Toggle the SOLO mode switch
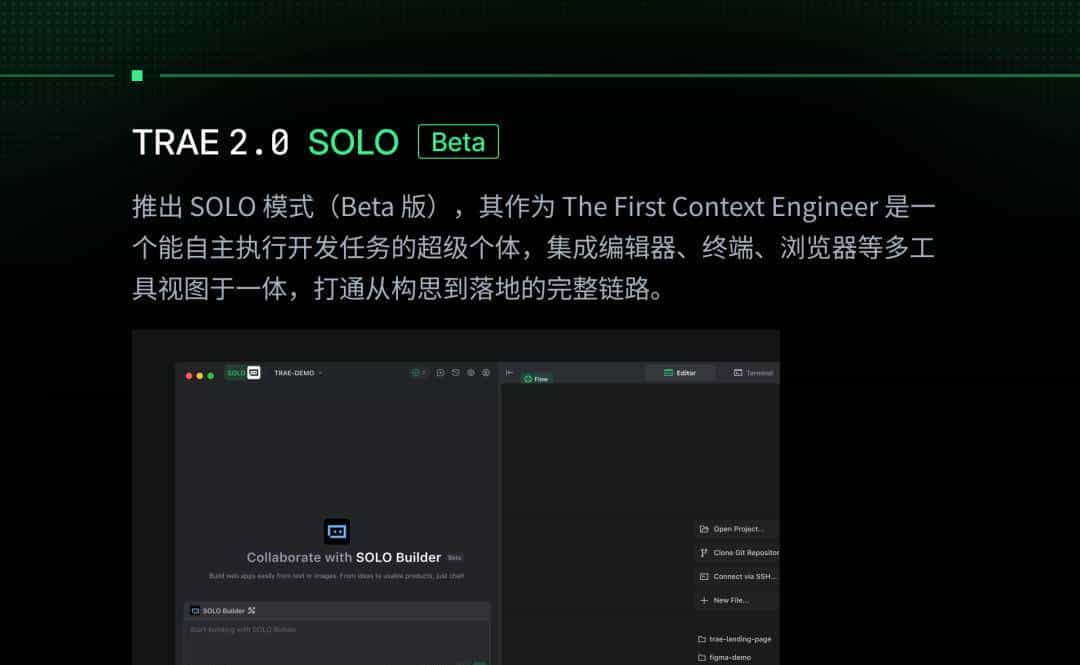This screenshot has height=665, width=1080. coord(243,373)
